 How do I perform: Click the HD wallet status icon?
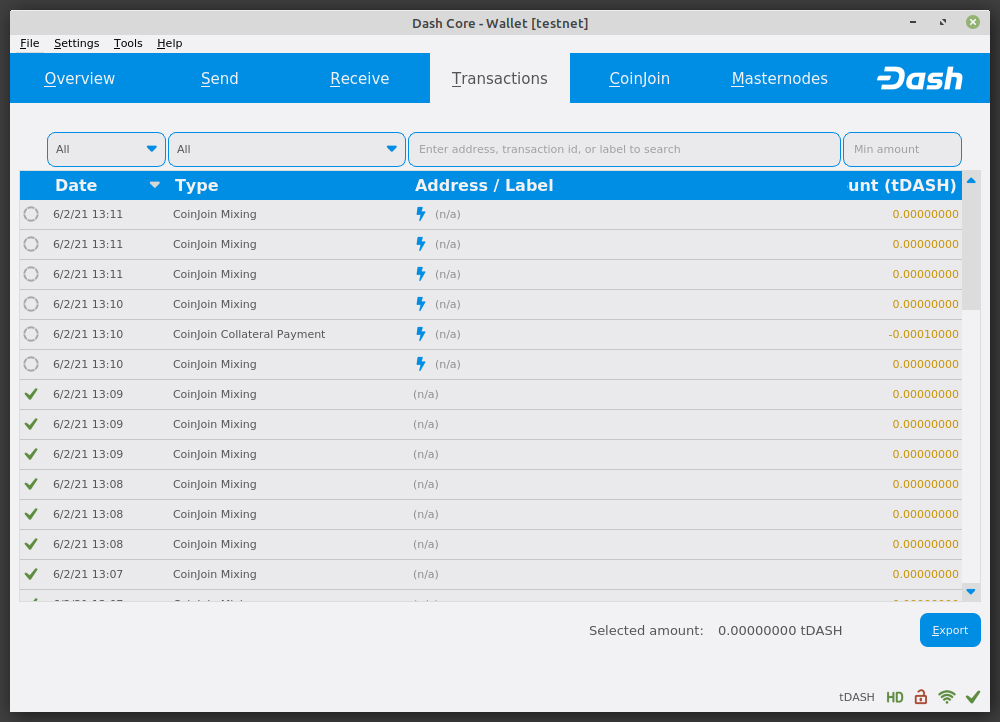click(x=895, y=697)
